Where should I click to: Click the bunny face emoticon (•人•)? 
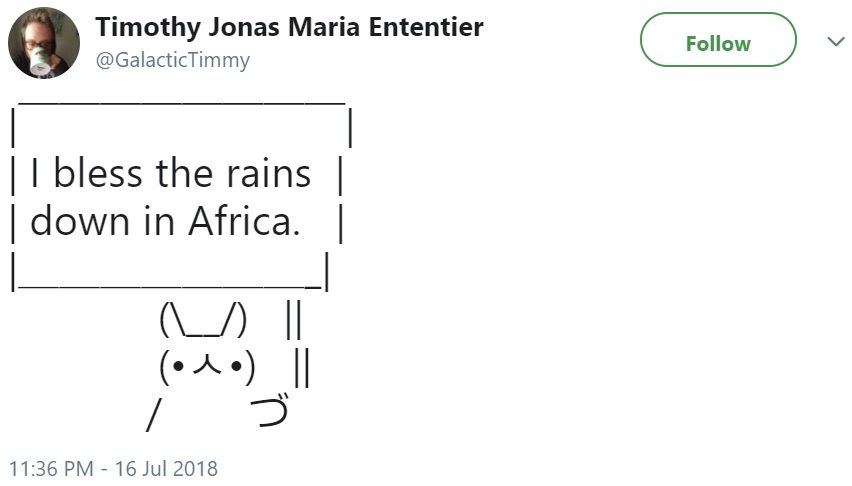[x=207, y=367]
